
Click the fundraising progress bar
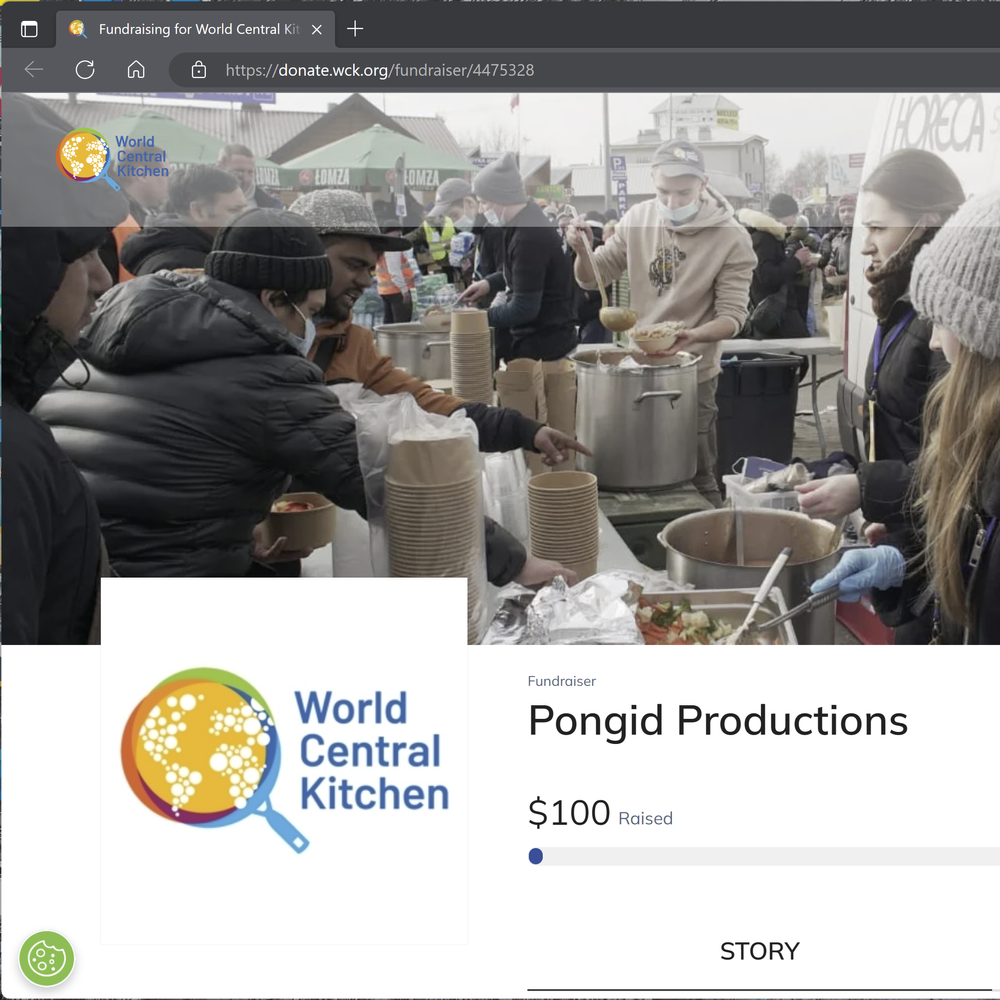tap(764, 857)
